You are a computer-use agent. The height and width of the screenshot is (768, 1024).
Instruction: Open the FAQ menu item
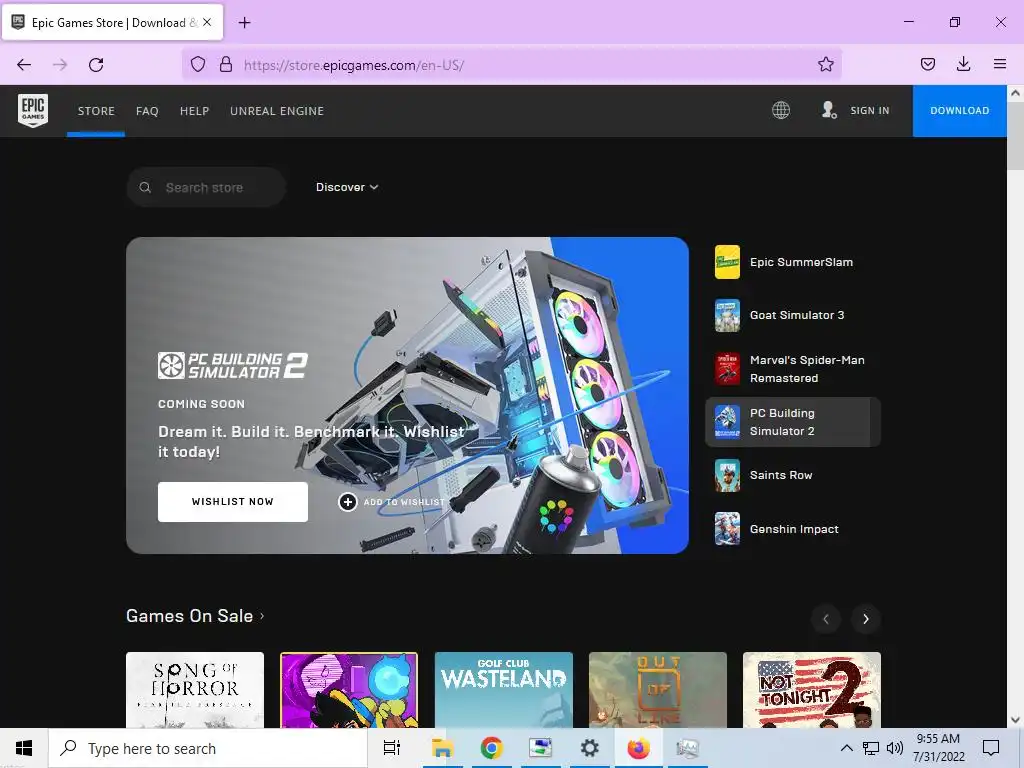click(x=147, y=110)
